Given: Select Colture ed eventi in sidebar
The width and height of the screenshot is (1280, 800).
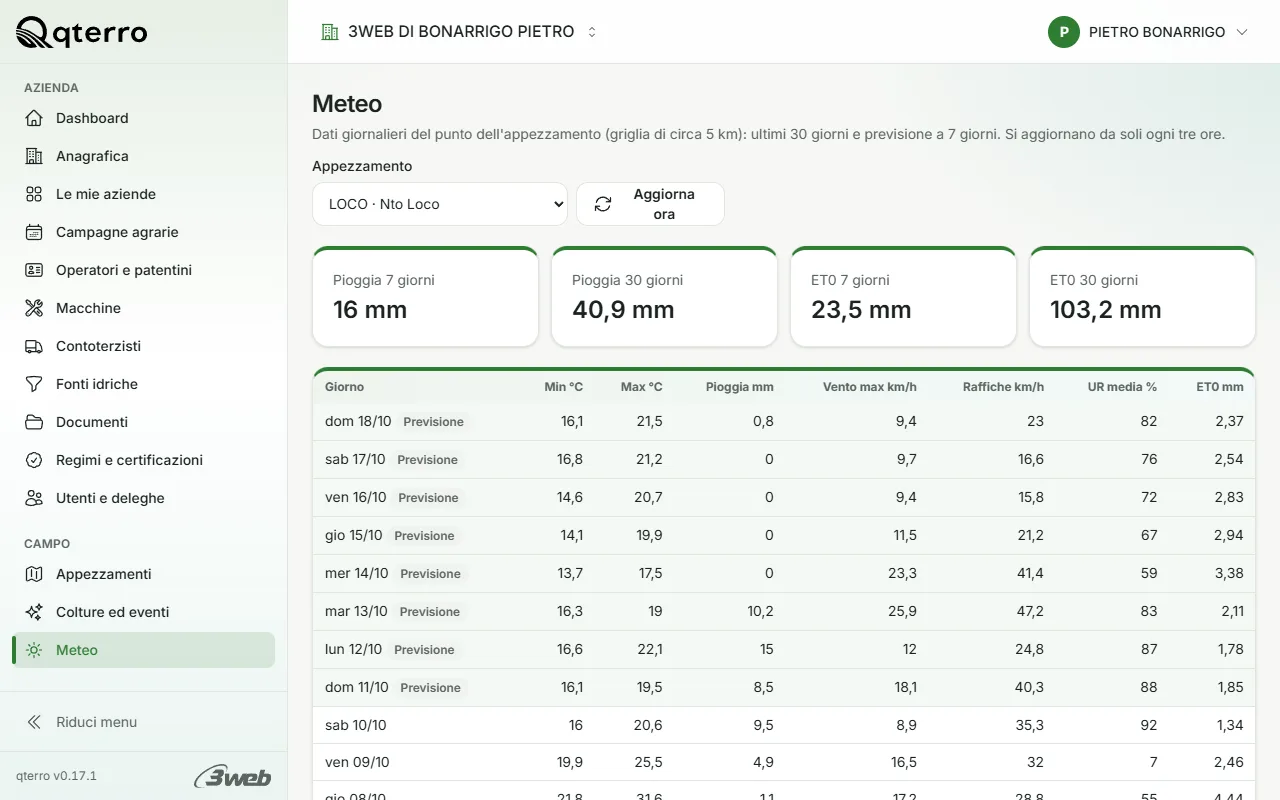Looking at the screenshot, I should click(x=144, y=612).
